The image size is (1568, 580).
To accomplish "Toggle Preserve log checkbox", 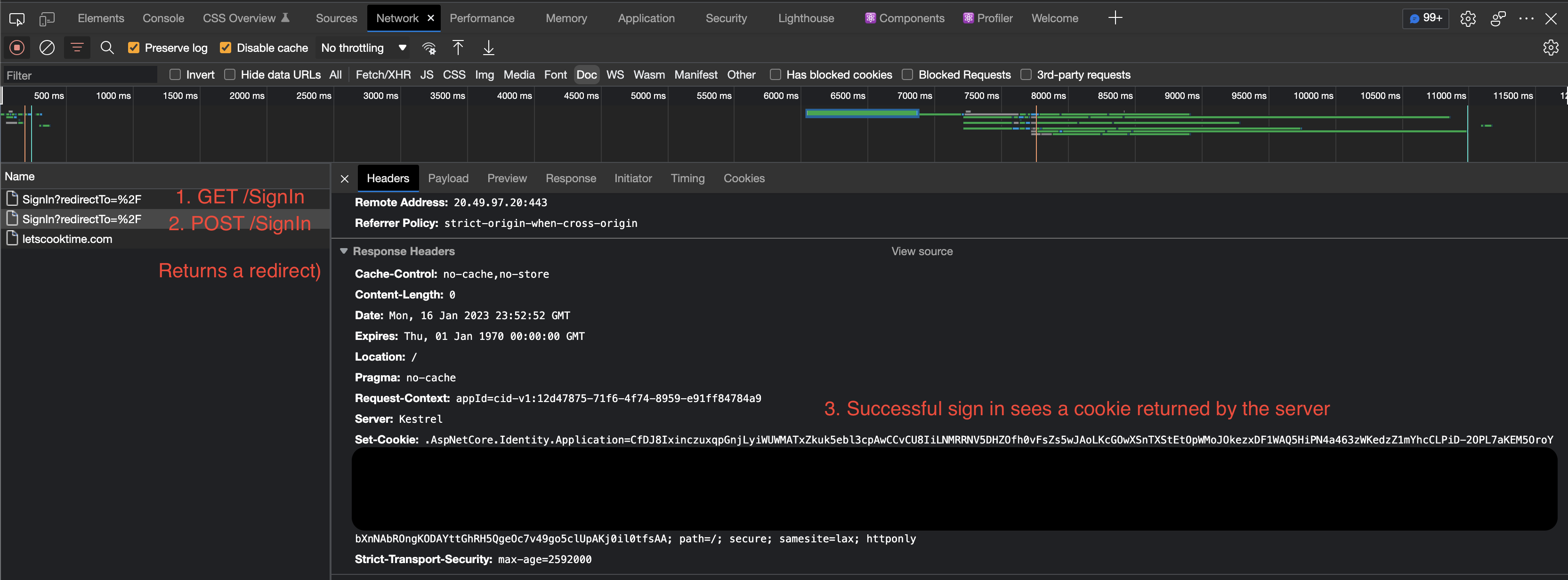I will click(x=134, y=48).
